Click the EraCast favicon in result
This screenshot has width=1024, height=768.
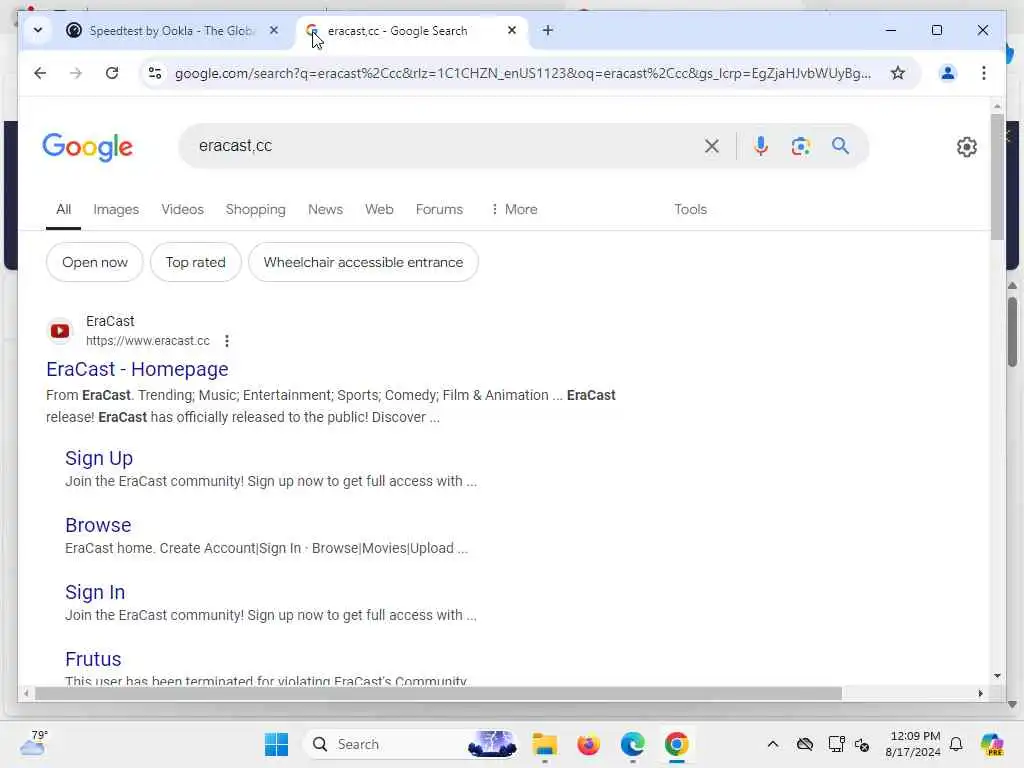[60, 331]
